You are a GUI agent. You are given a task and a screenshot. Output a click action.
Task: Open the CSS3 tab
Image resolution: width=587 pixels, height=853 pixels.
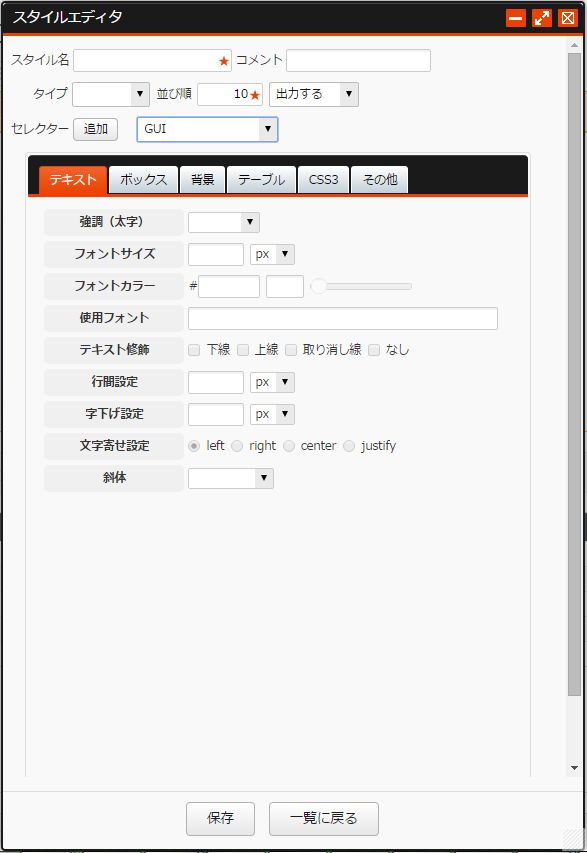click(x=324, y=180)
